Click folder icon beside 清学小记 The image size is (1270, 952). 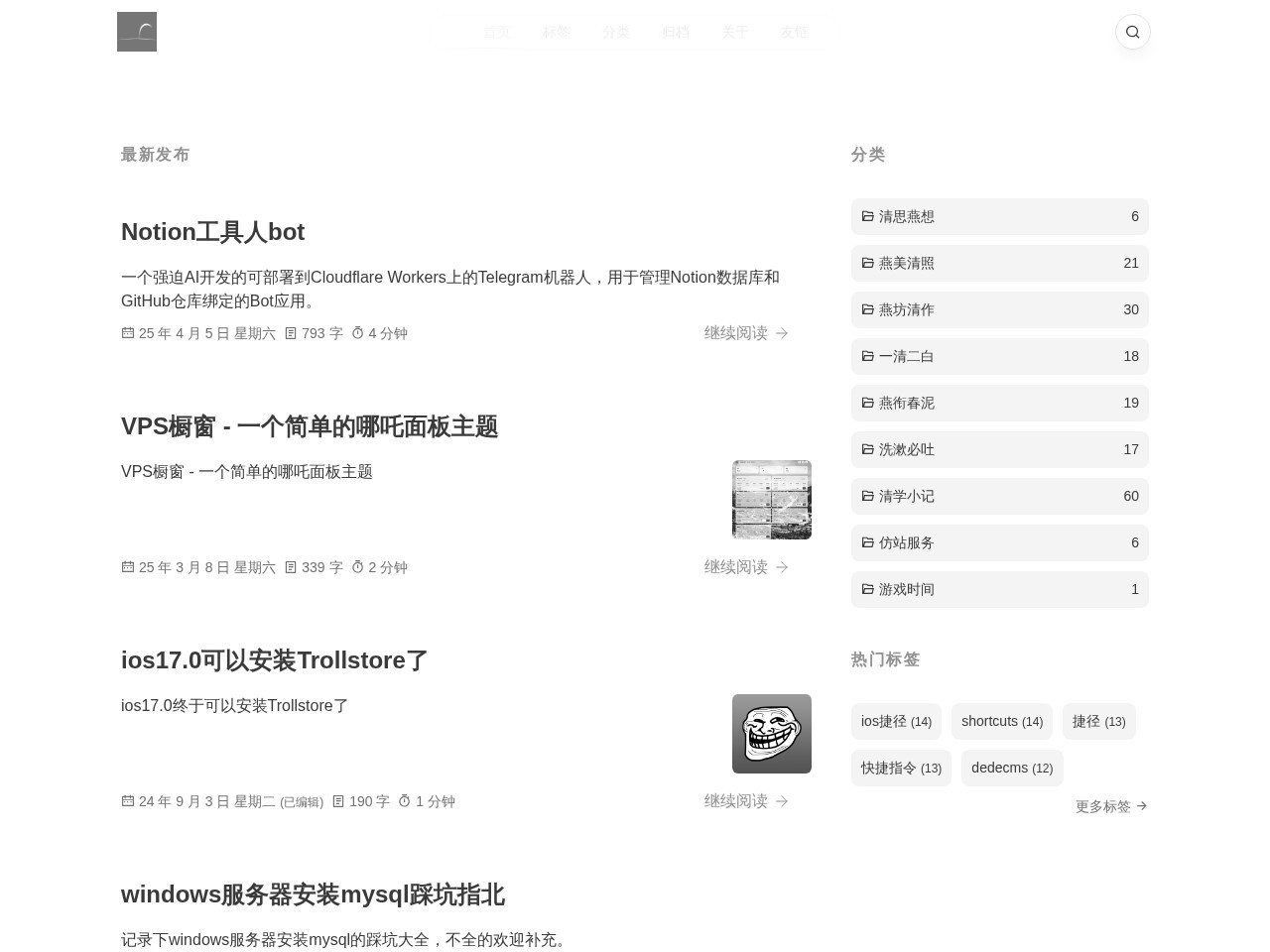(x=868, y=496)
